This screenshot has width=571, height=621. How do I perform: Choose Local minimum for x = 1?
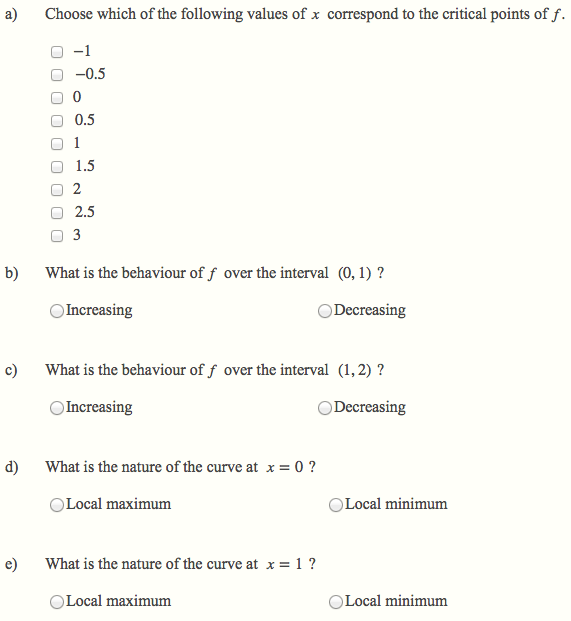[336, 602]
